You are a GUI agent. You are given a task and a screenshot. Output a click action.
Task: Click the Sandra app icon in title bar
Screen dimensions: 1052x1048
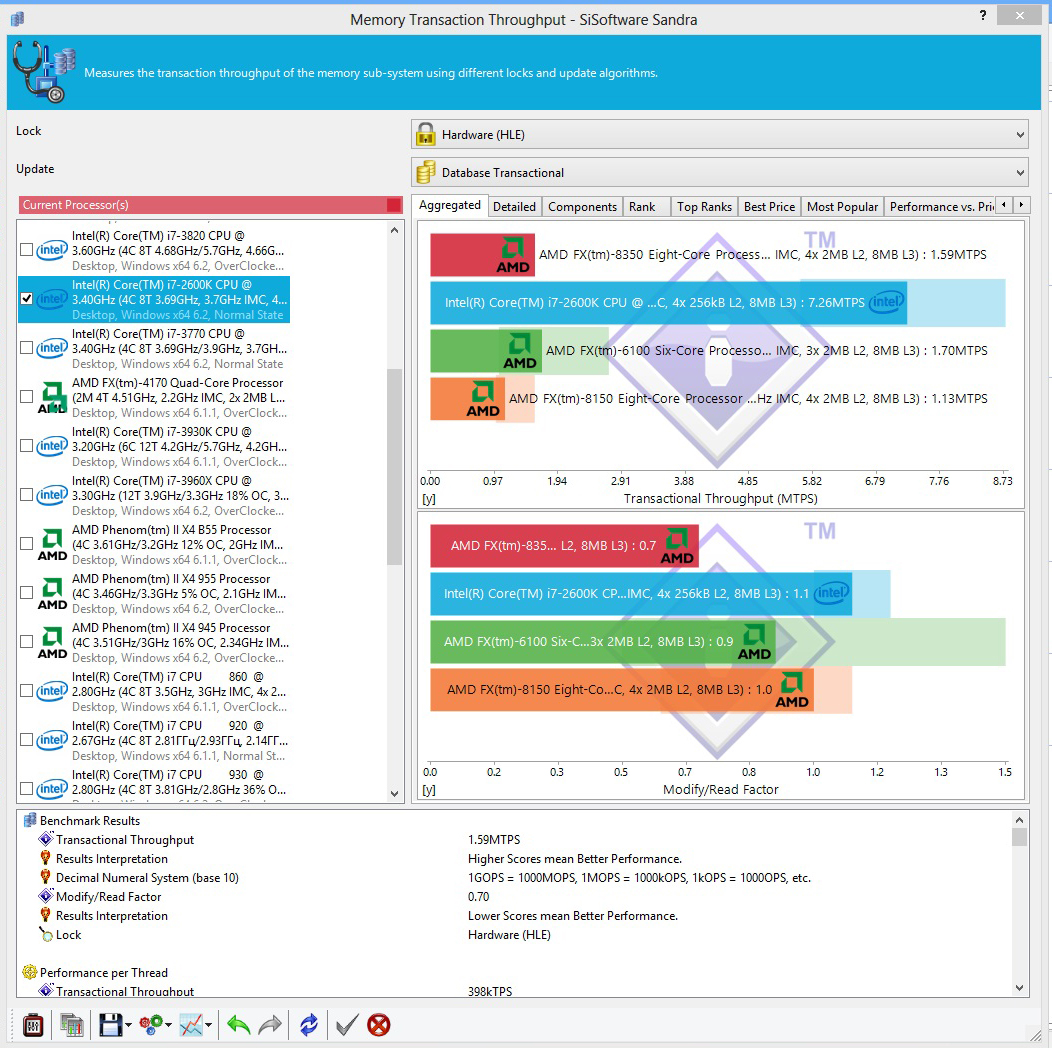[17, 19]
